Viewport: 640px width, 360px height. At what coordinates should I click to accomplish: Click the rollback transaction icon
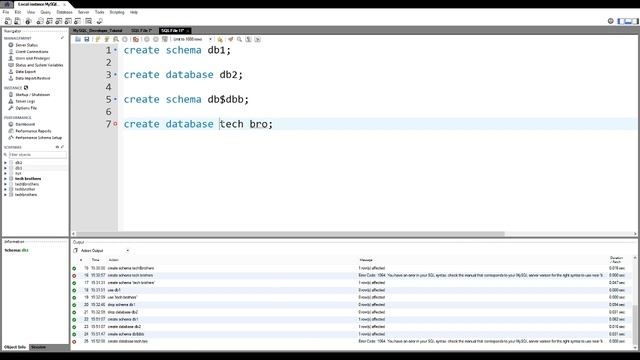[156, 40]
